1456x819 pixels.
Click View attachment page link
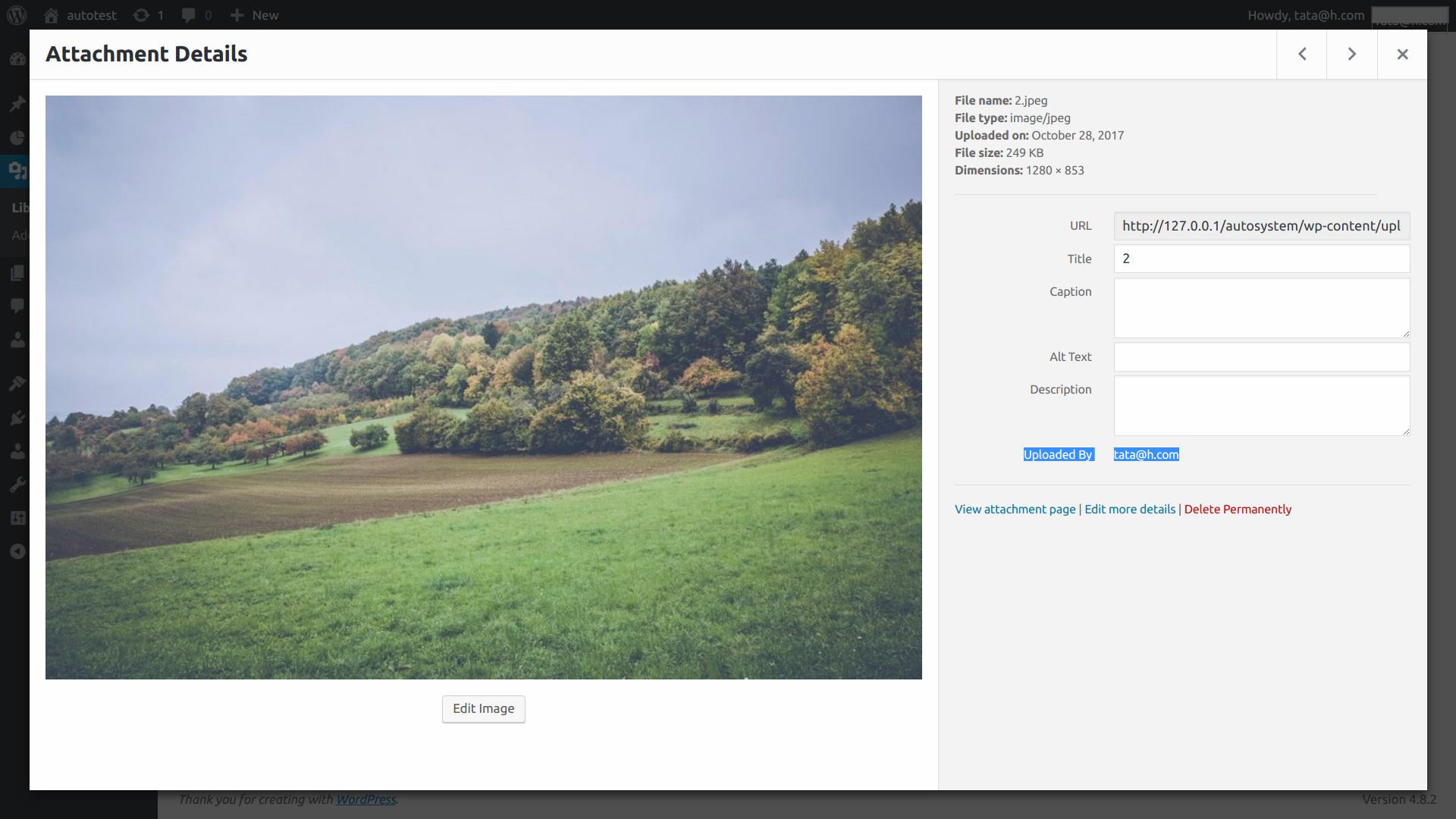click(x=1015, y=509)
